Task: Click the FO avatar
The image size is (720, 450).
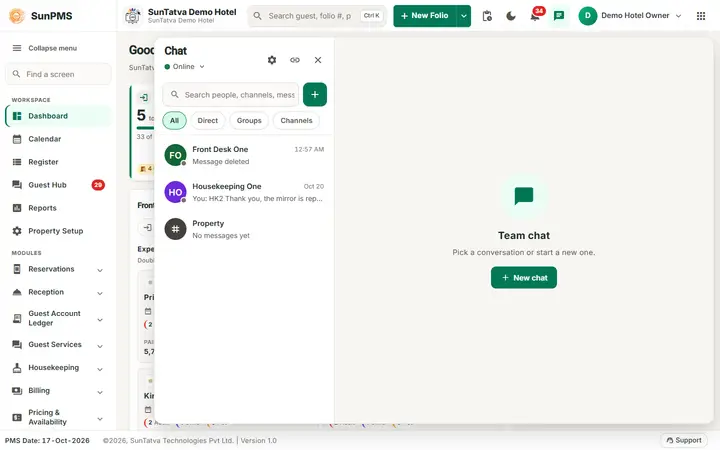Action: coord(175,155)
